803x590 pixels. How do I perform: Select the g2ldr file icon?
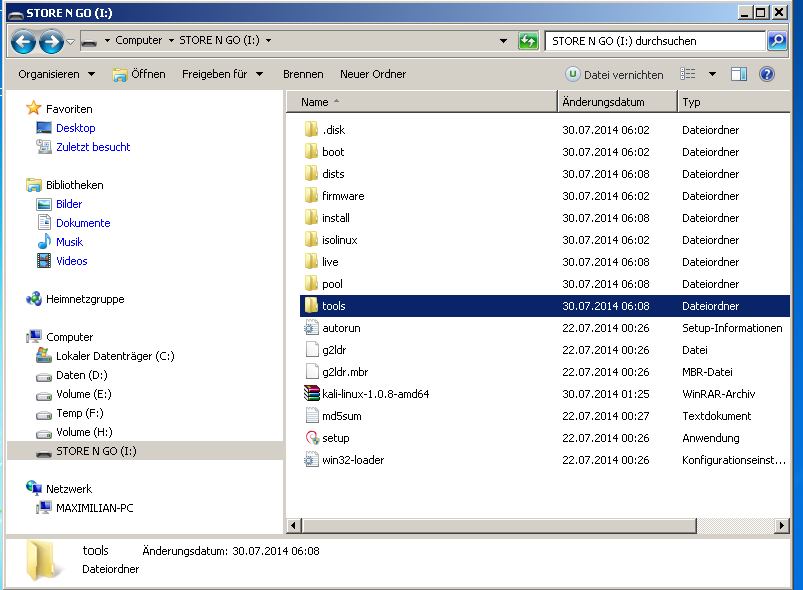coord(311,350)
